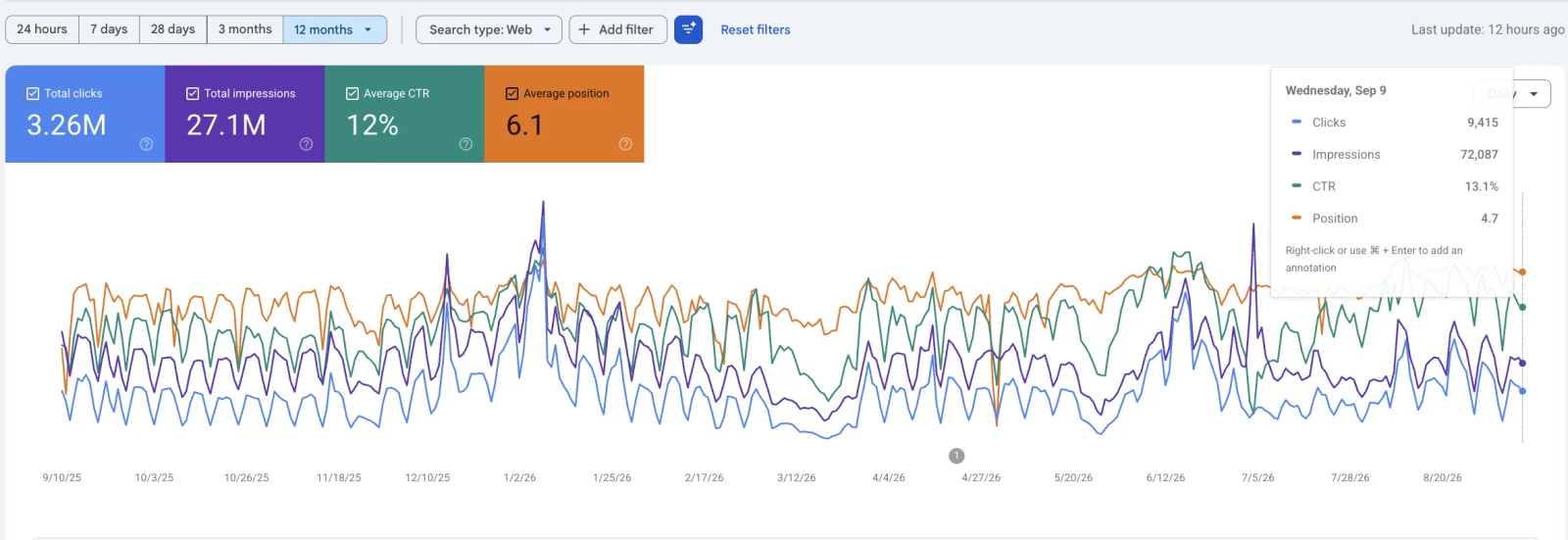1568x540 pixels.
Task: Open help for Total impressions card
Action: (306, 144)
